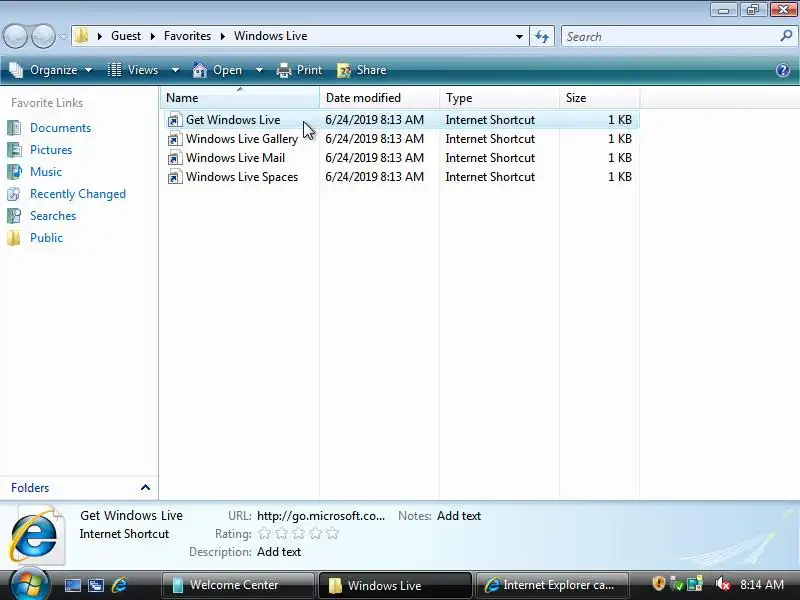Click the Views toolbar button
Viewport: 800px width, 600px height.
134,70
